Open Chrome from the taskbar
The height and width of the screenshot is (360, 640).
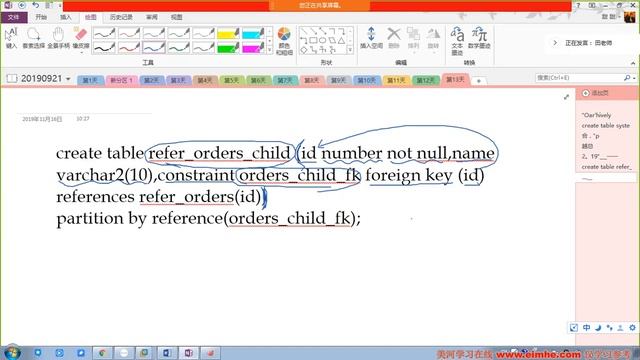(x=102, y=353)
